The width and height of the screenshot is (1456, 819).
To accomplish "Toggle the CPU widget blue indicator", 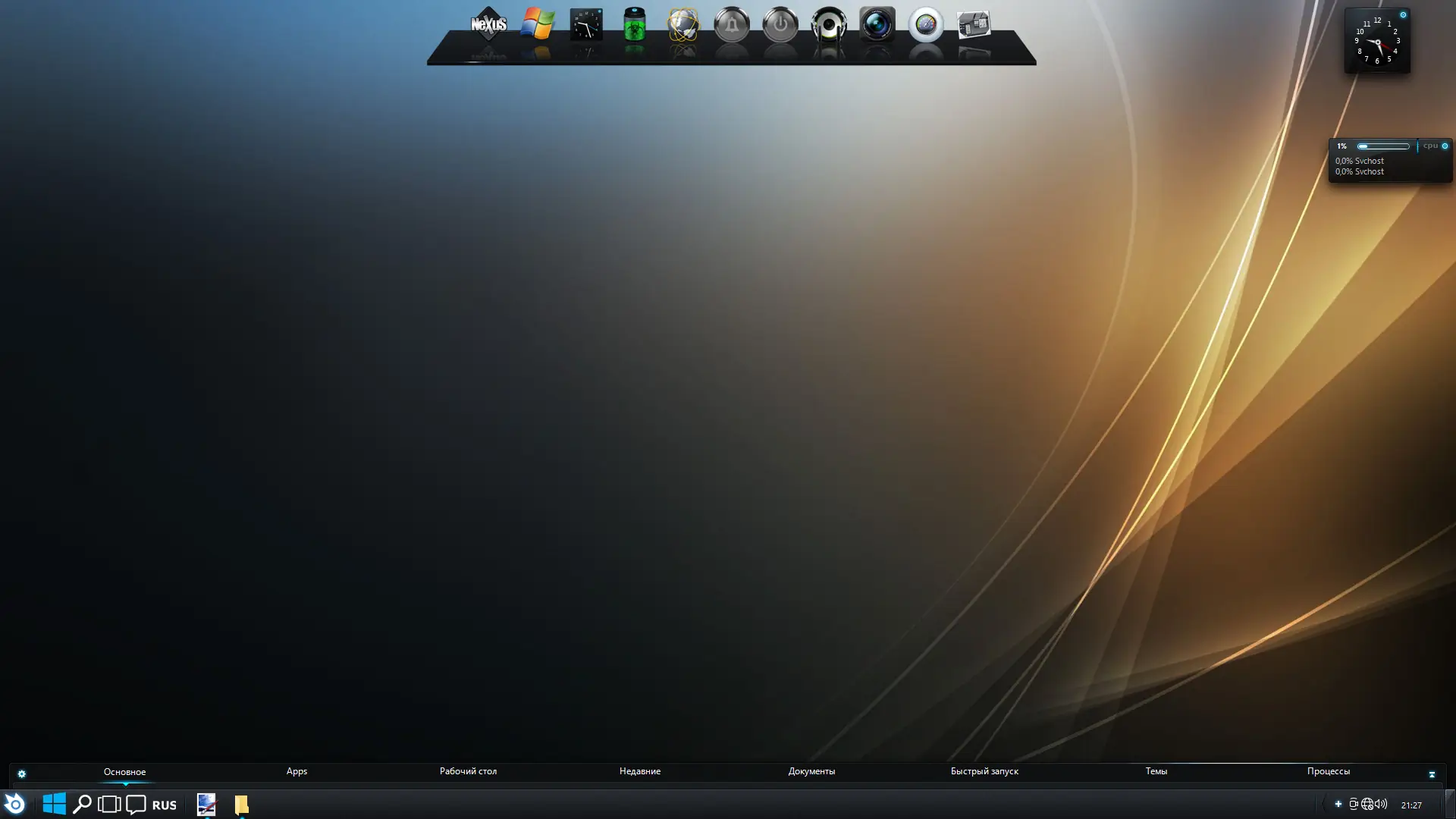I will tap(1445, 146).
